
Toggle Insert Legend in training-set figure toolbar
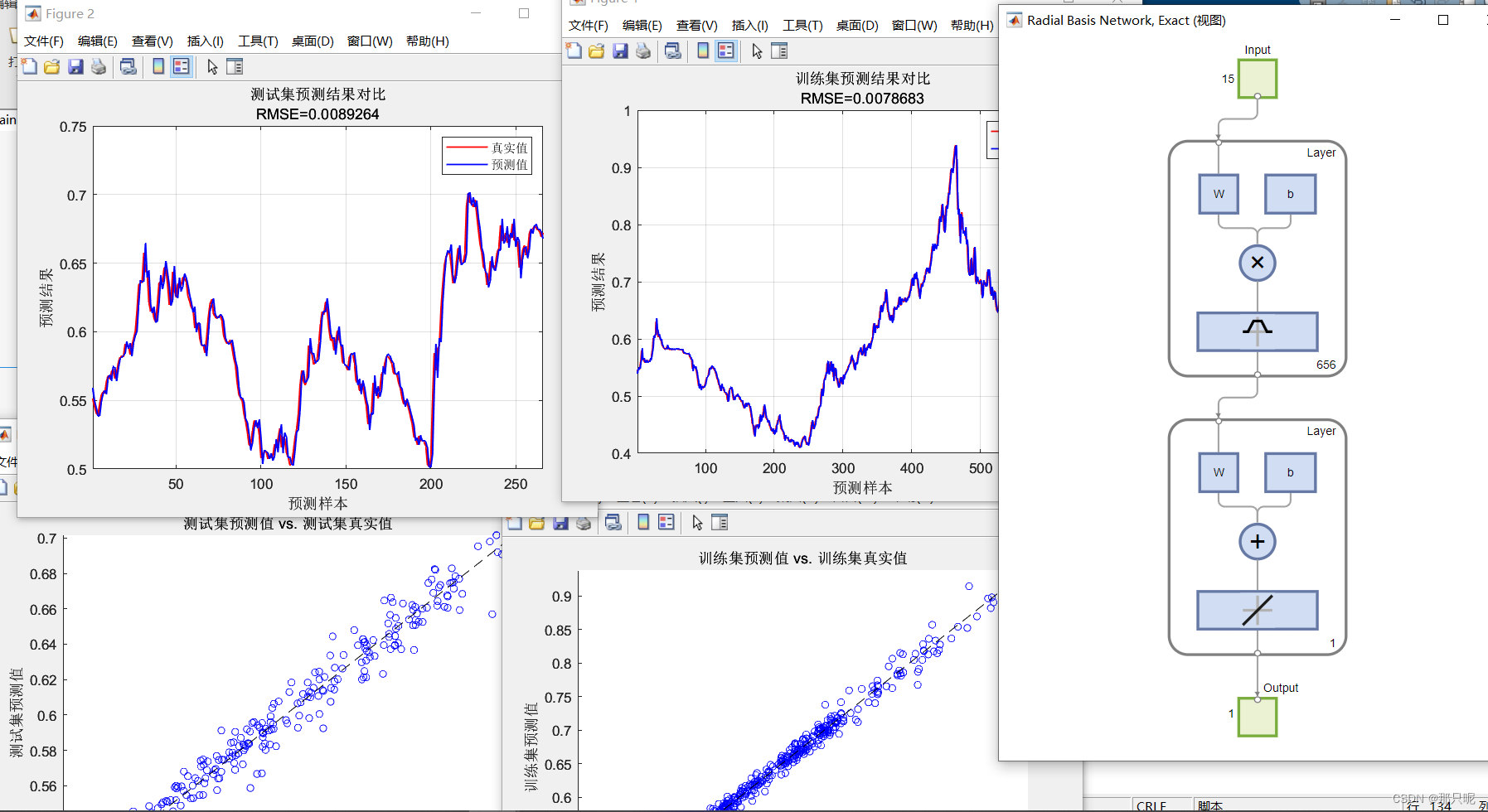click(x=726, y=51)
